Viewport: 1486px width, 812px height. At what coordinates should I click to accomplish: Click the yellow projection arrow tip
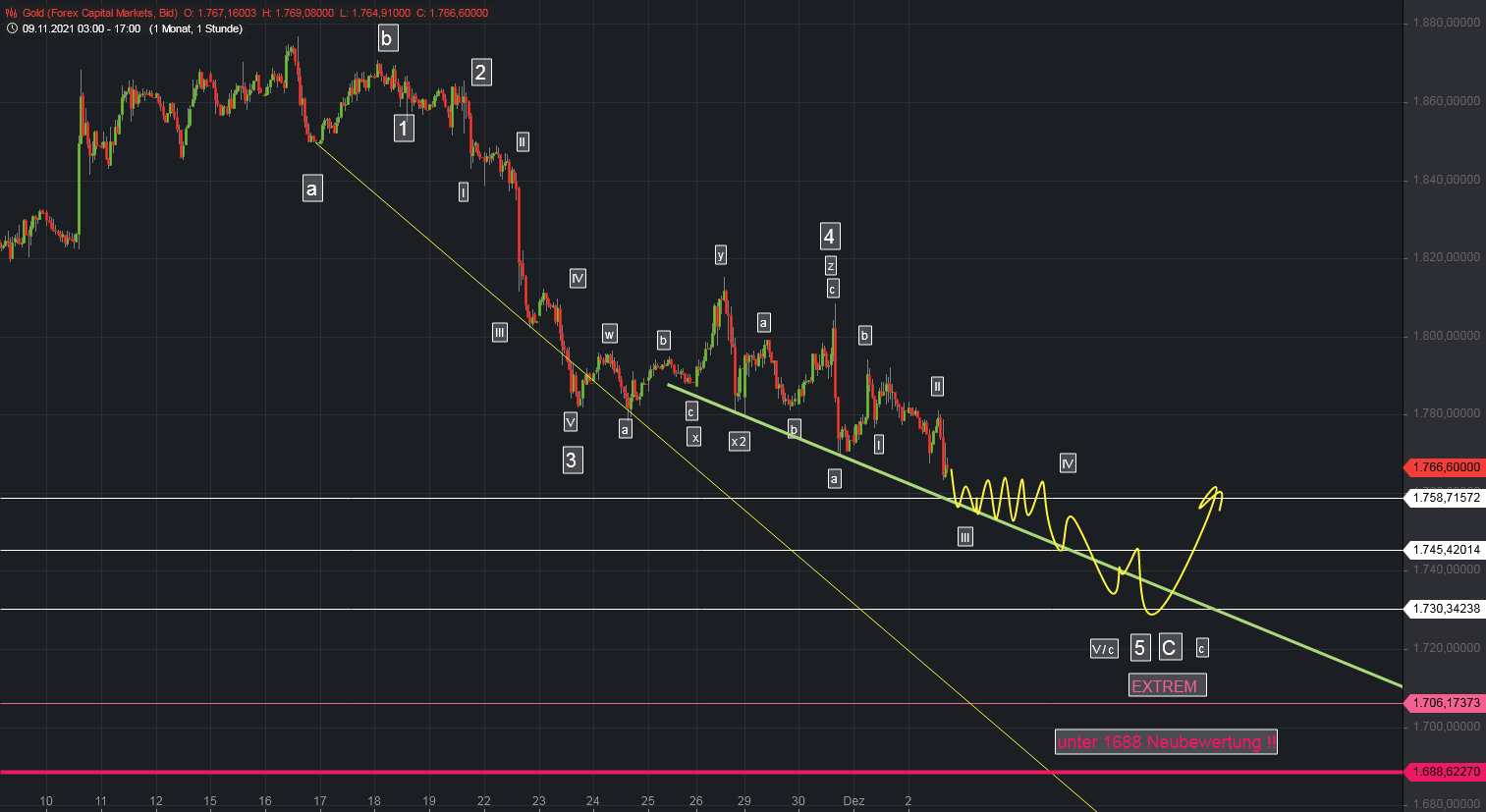(x=1217, y=491)
